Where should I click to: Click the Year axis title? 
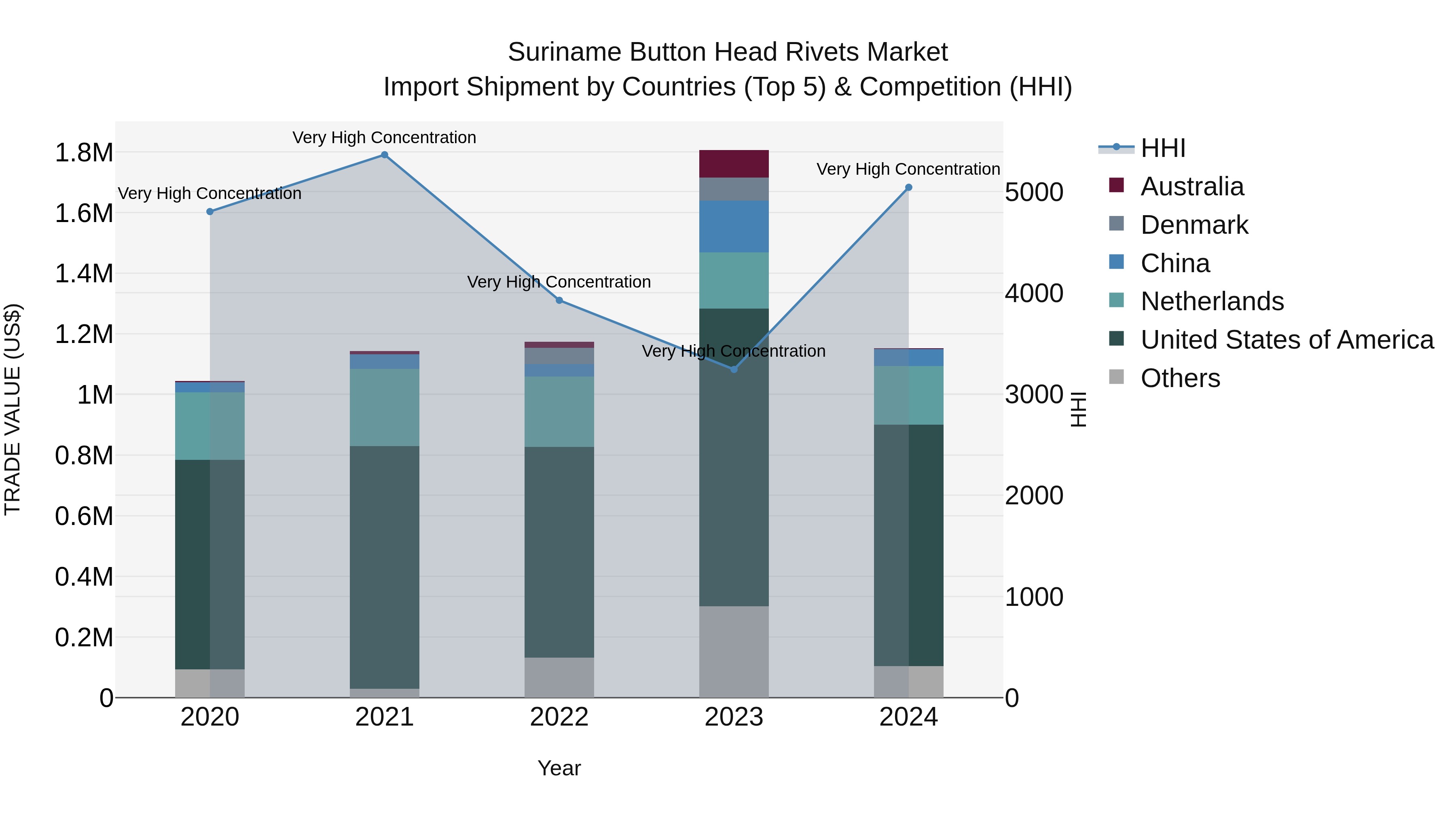(x=559, y=768)
